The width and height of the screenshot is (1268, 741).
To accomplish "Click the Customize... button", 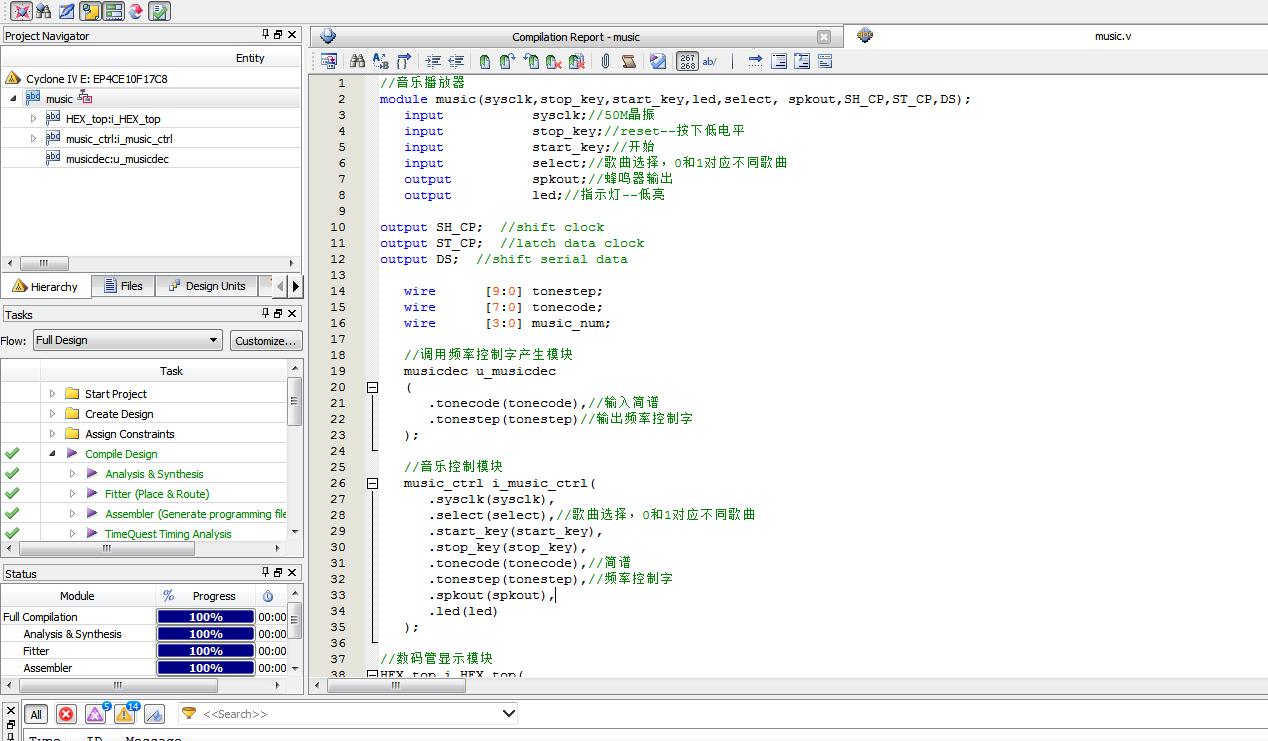I will (266, 340).
